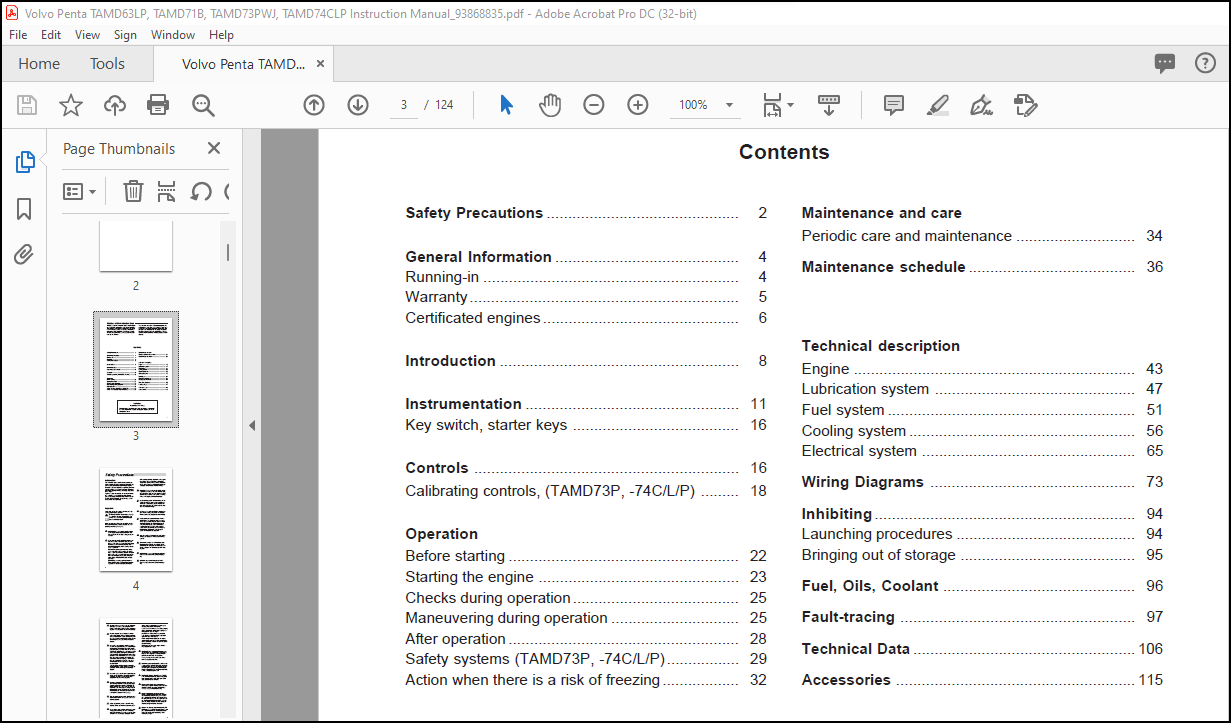Click the upload to cloud icon
Screen dimensions: 1231x723
(x=115, y=105)
